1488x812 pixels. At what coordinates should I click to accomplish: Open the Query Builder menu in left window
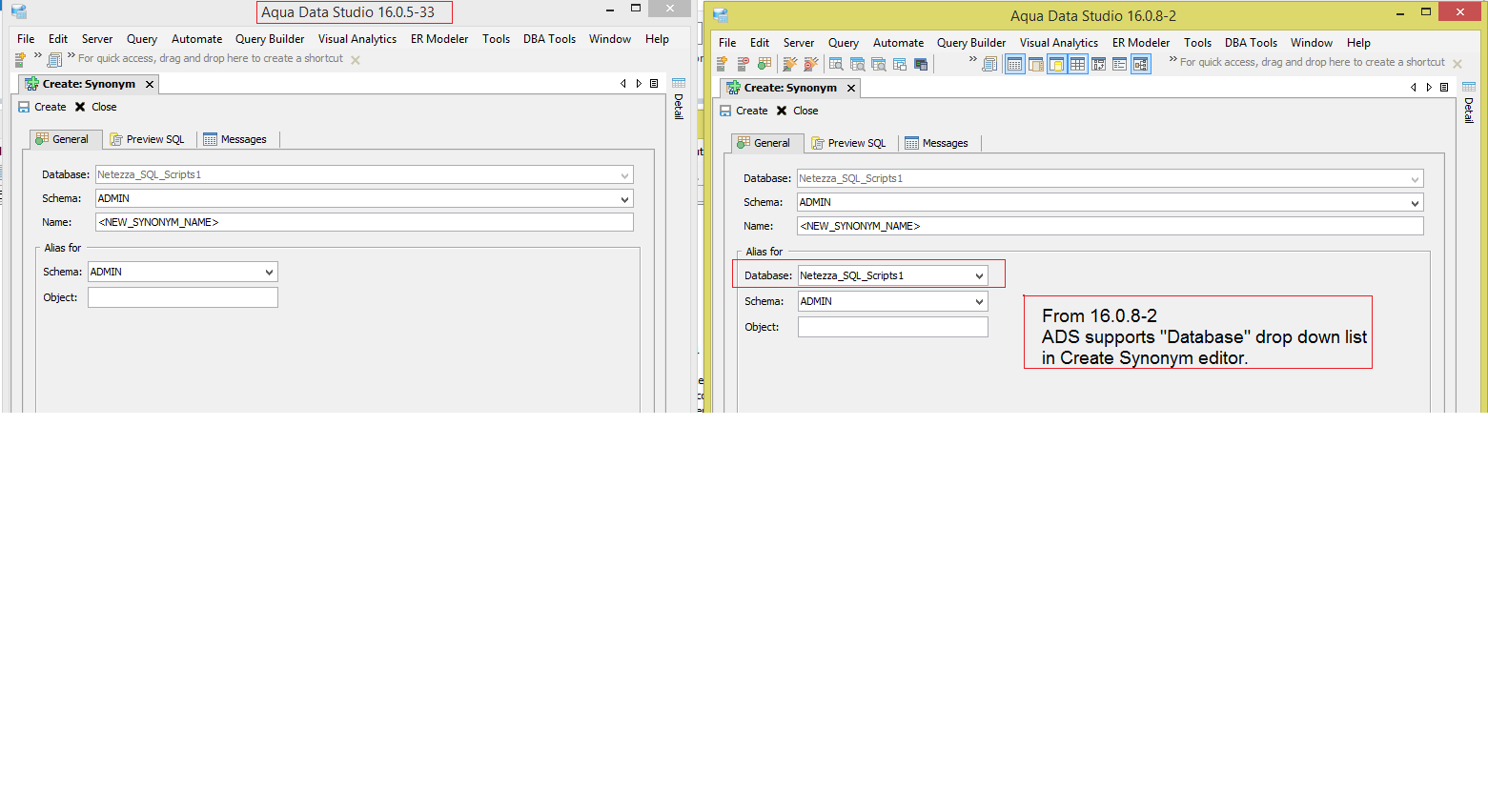pos(270,39)
